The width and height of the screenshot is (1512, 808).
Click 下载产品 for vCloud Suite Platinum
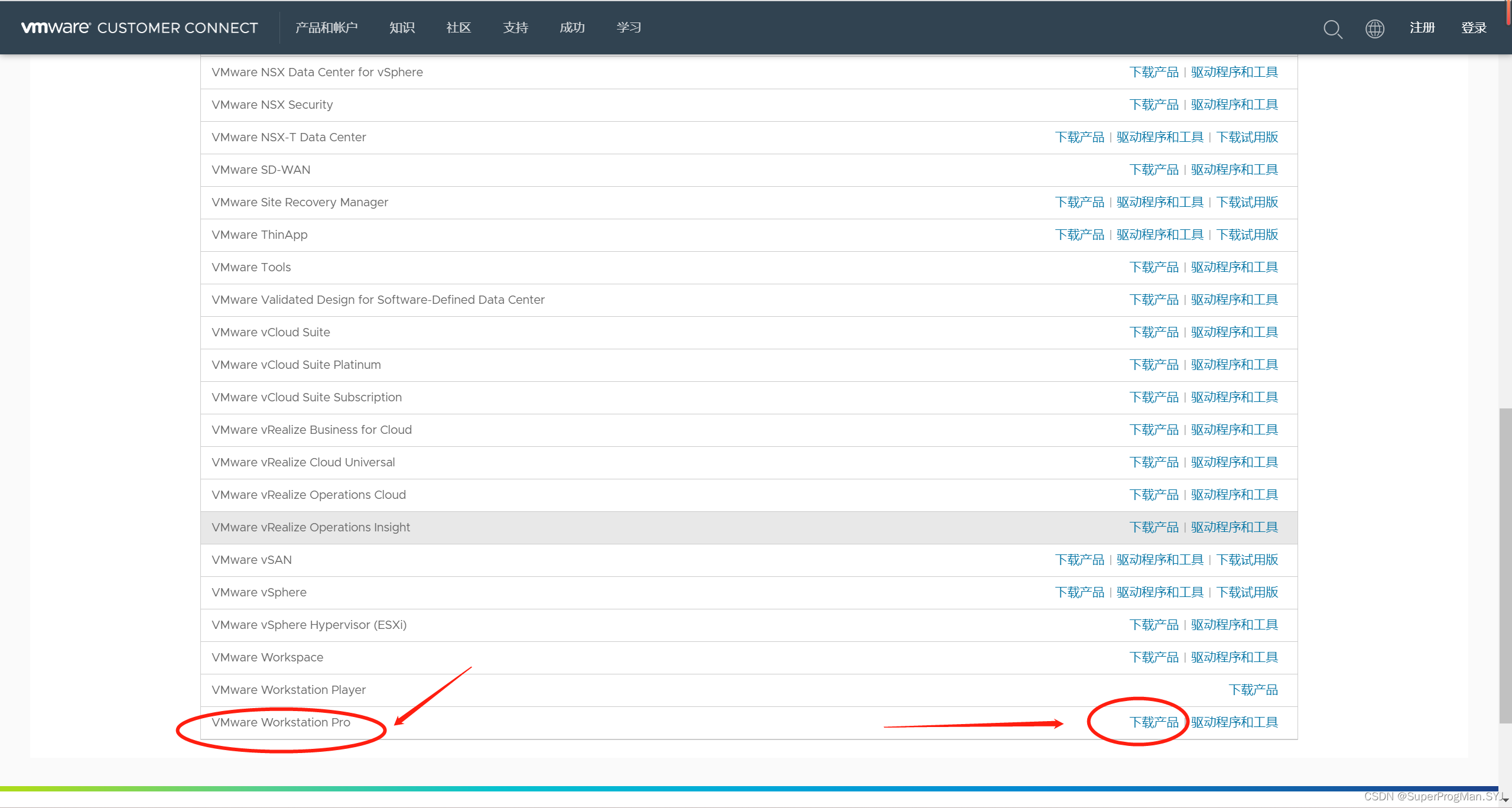1153,365
